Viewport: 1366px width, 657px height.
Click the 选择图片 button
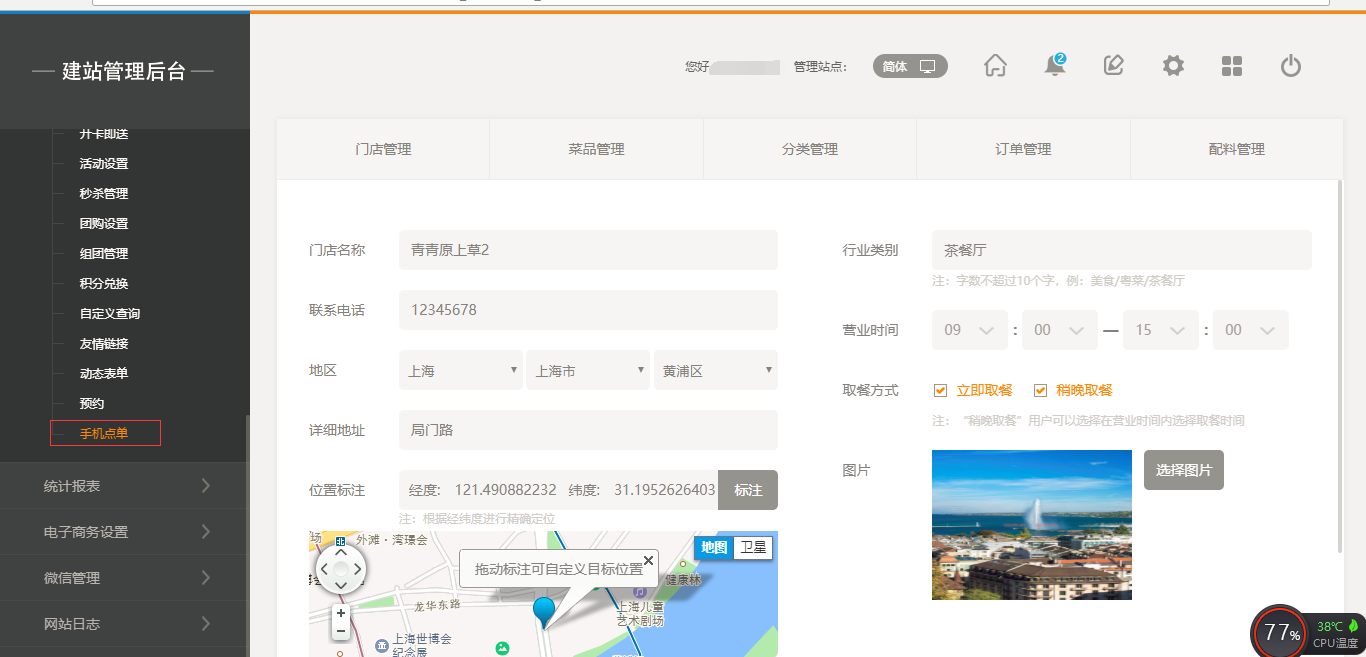(x=1183, y=470)
